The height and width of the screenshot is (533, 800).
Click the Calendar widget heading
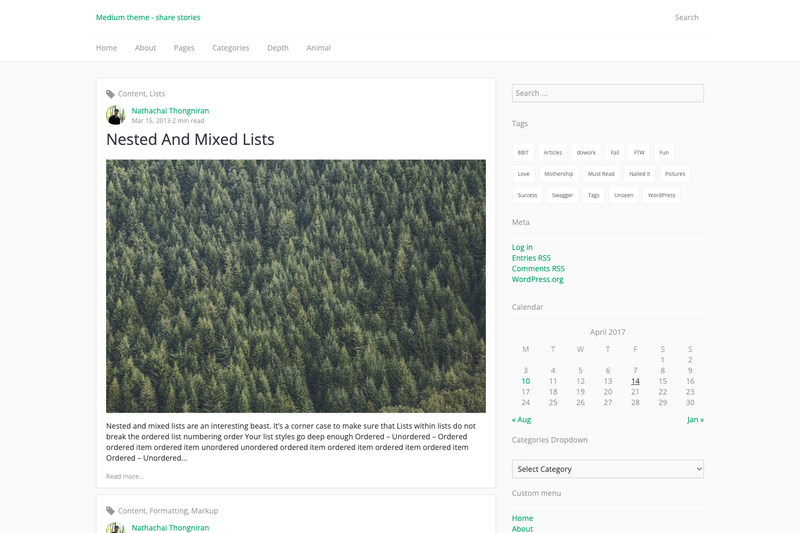[528, 307]
